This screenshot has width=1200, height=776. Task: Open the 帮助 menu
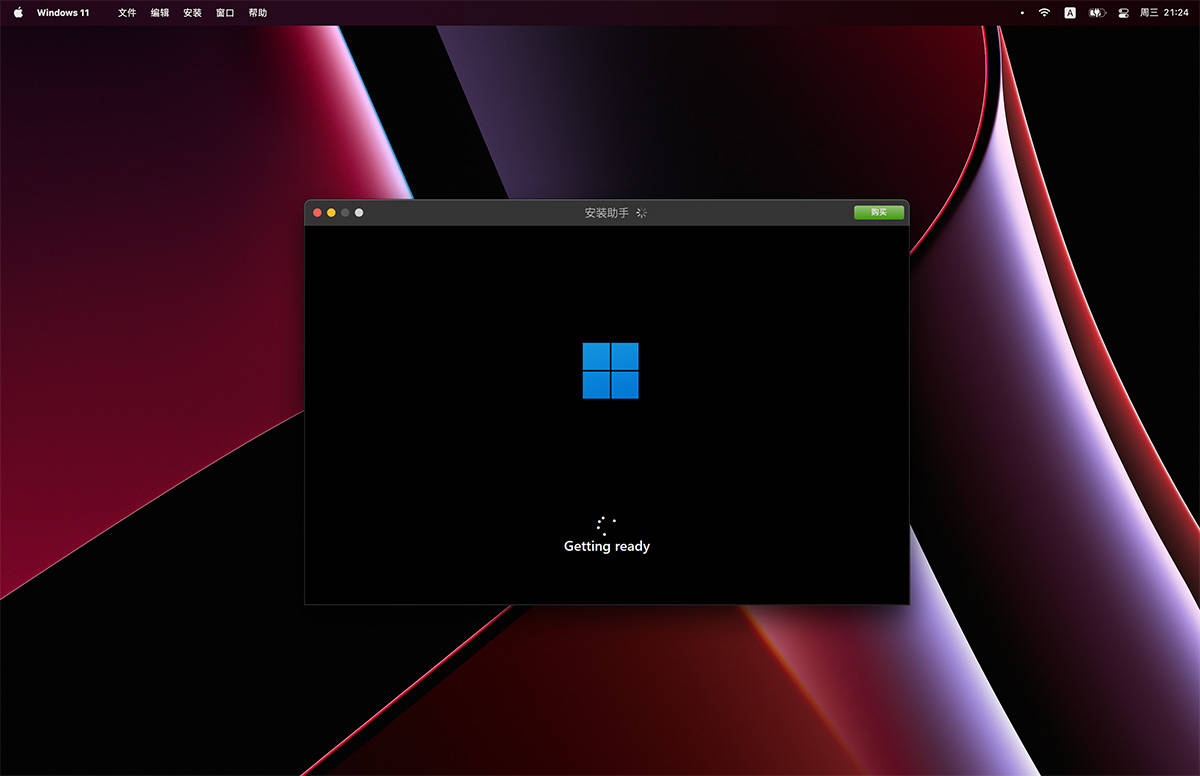click(258, 13)
